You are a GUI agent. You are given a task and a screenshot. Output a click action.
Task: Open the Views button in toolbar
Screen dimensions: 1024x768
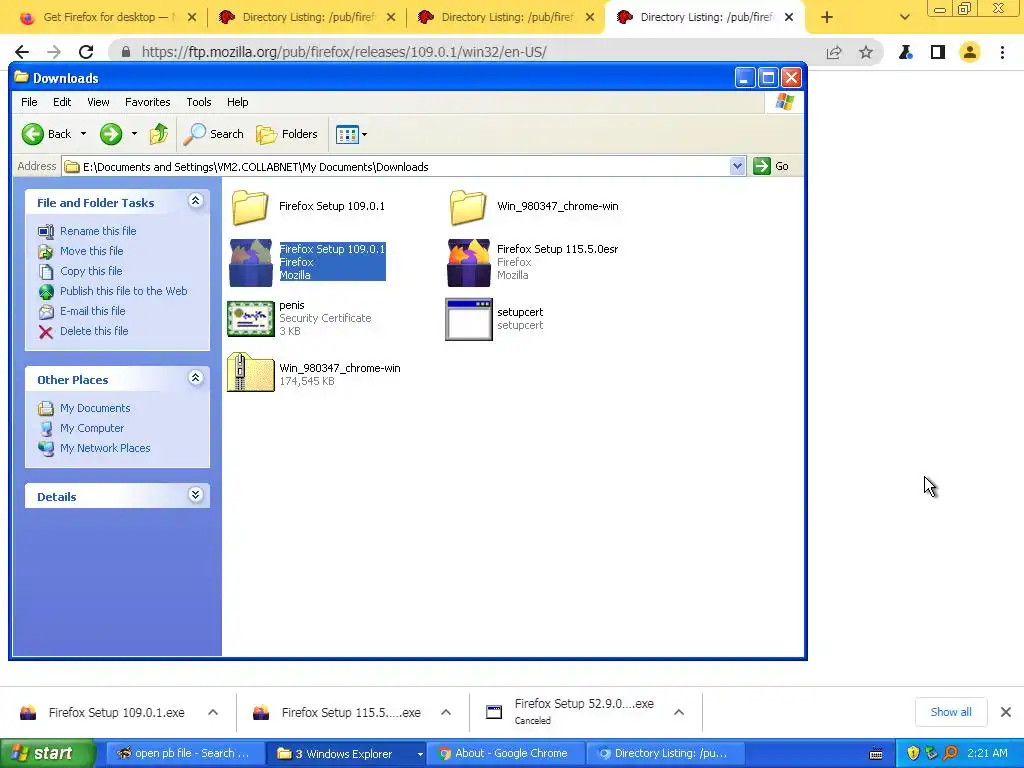coord(347,135)
